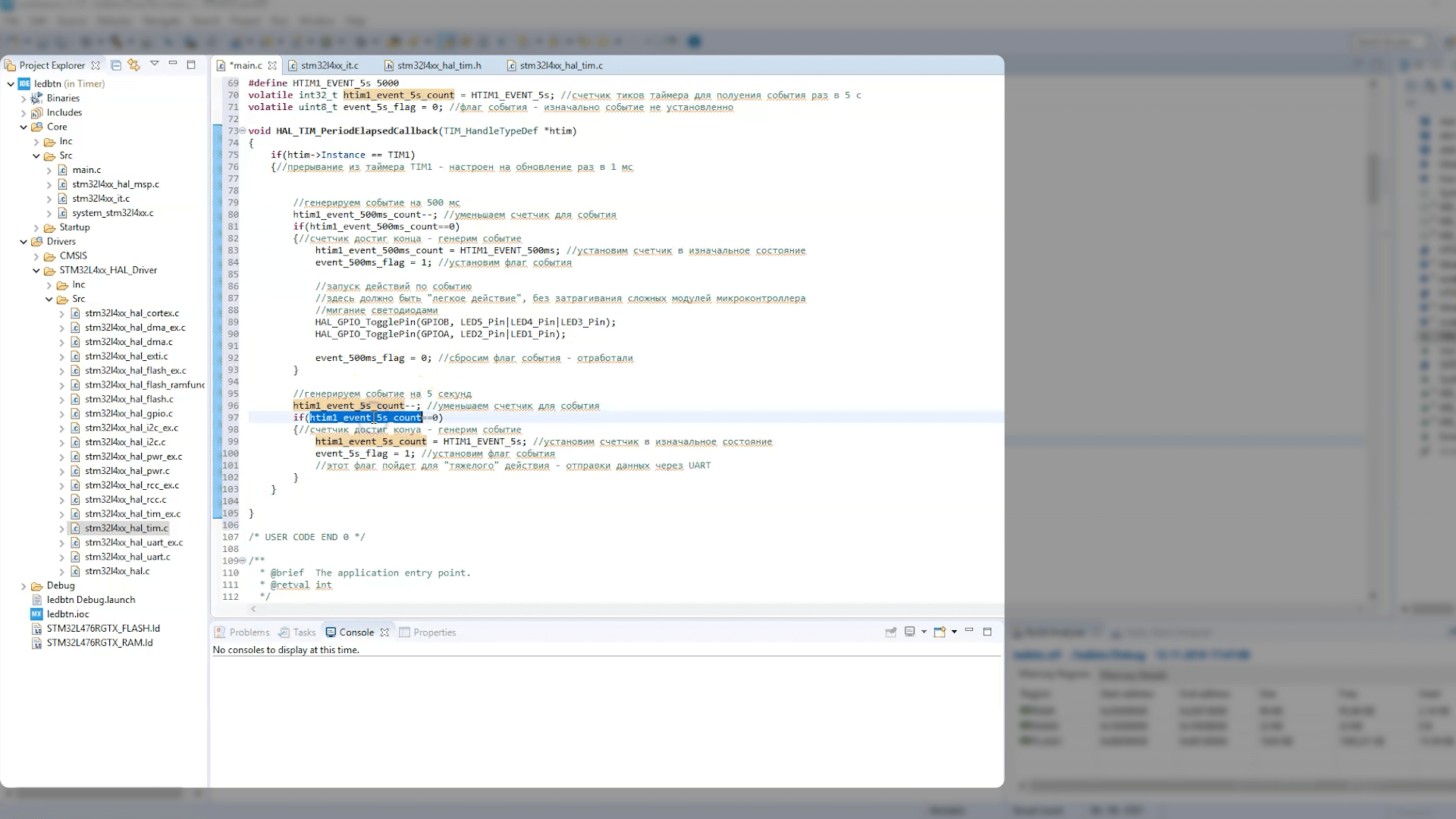
Task: Select stm32l4xx_hal_flash_ex.c file
Action: (136, 370)
